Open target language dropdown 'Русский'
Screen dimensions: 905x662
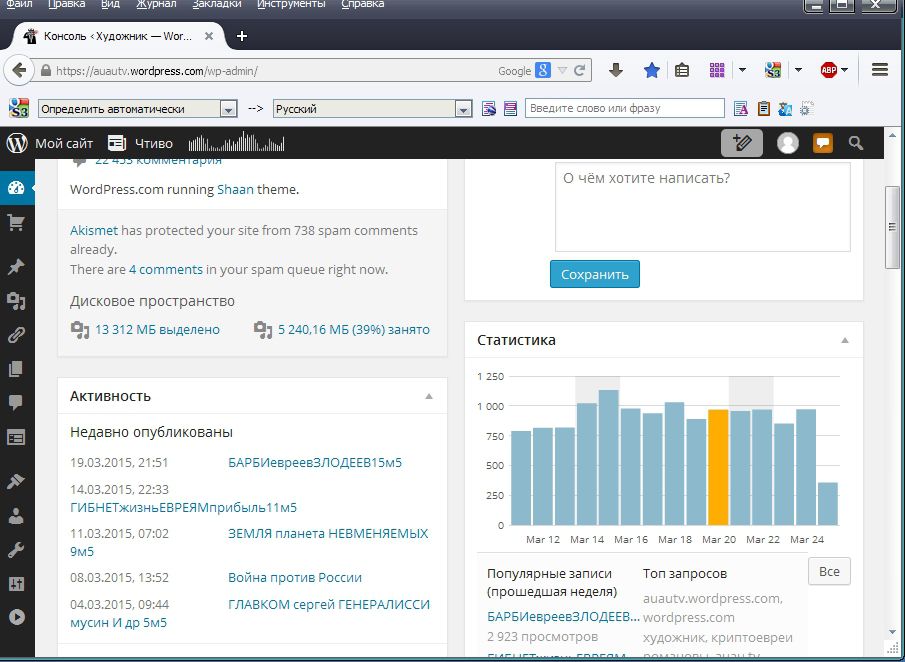pos(372,109)
